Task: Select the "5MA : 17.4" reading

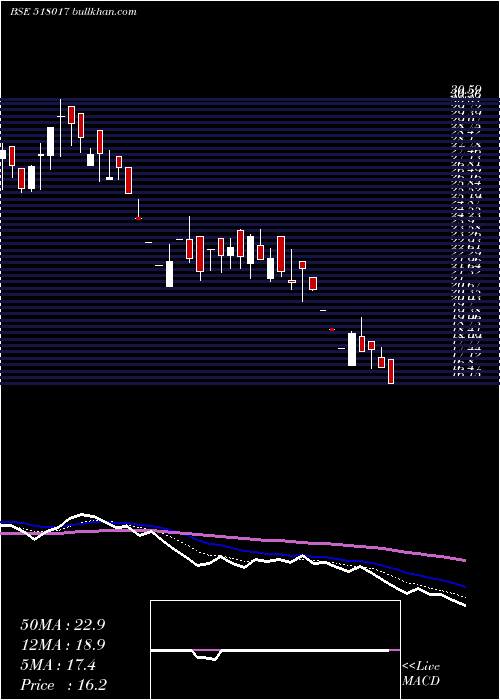Action: point(58,665)
